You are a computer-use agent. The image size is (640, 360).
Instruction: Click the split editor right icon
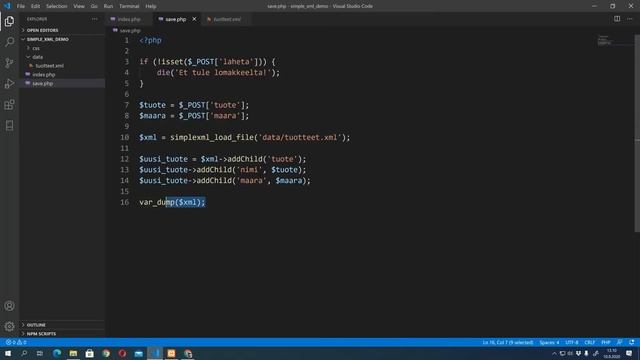617,19
